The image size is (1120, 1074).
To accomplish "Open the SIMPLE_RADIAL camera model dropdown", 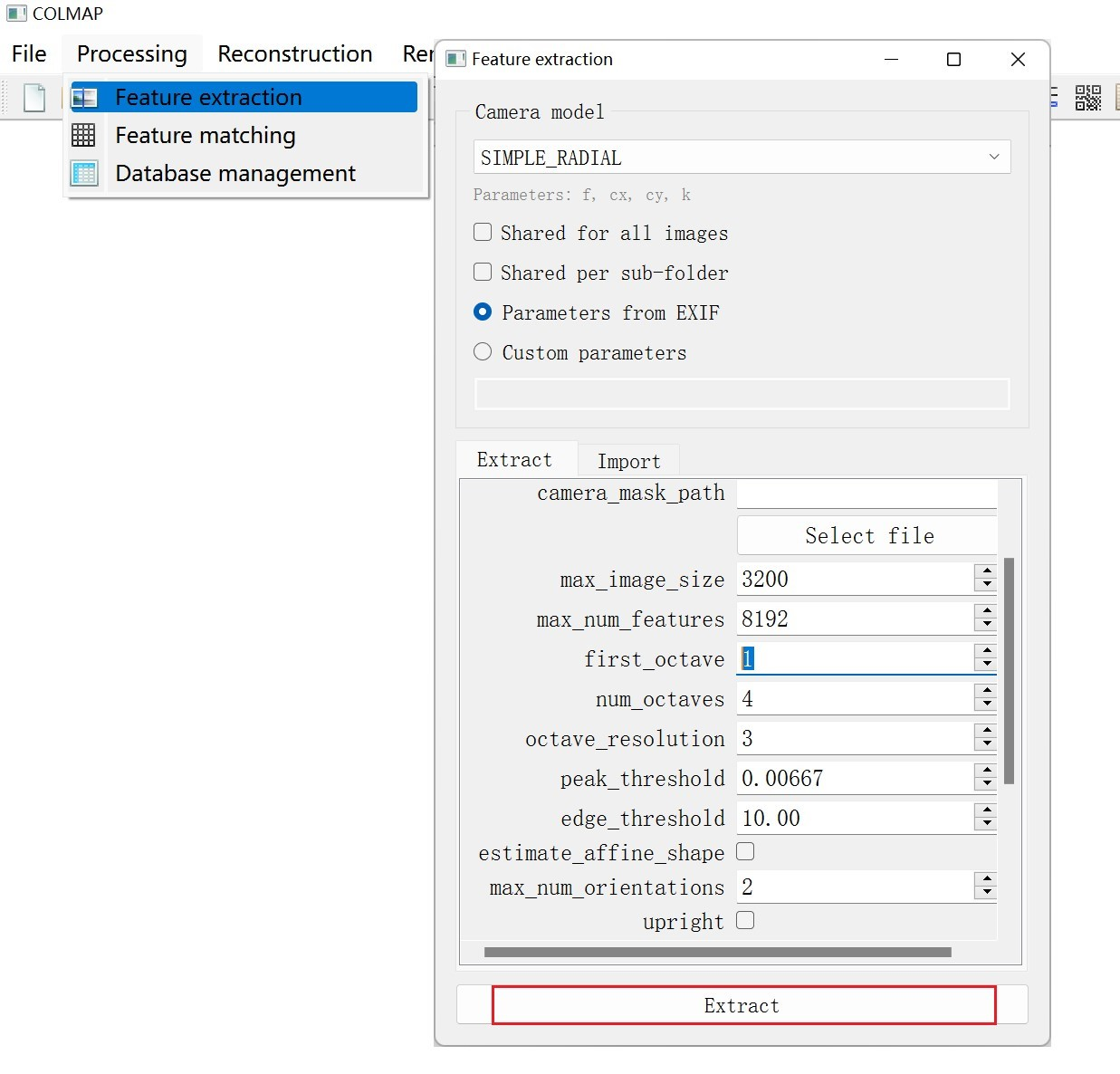I will 742,157.
